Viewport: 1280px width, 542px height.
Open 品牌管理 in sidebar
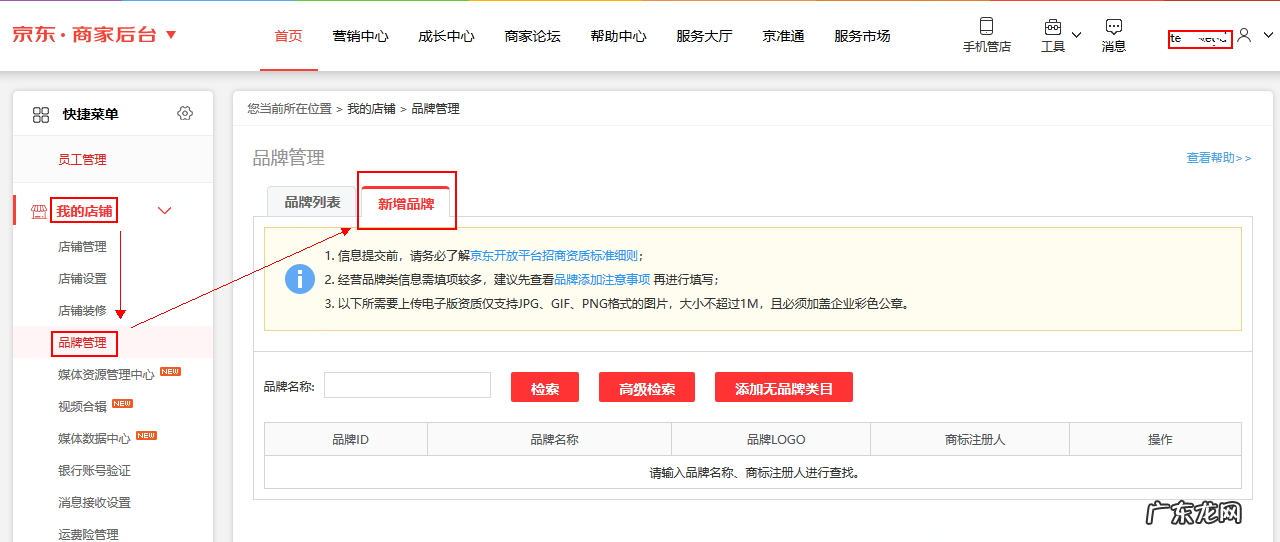click(82, 343)
